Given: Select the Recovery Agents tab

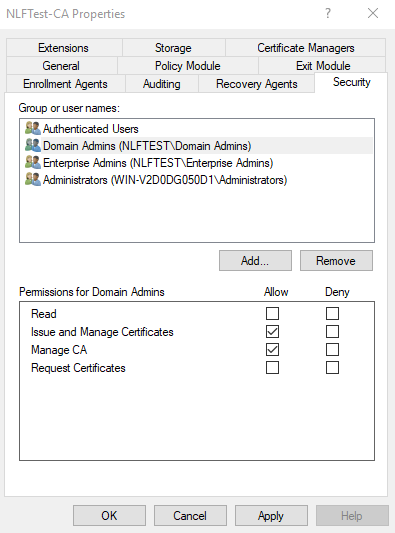Looking at the screenshot, I should (257, 84).
